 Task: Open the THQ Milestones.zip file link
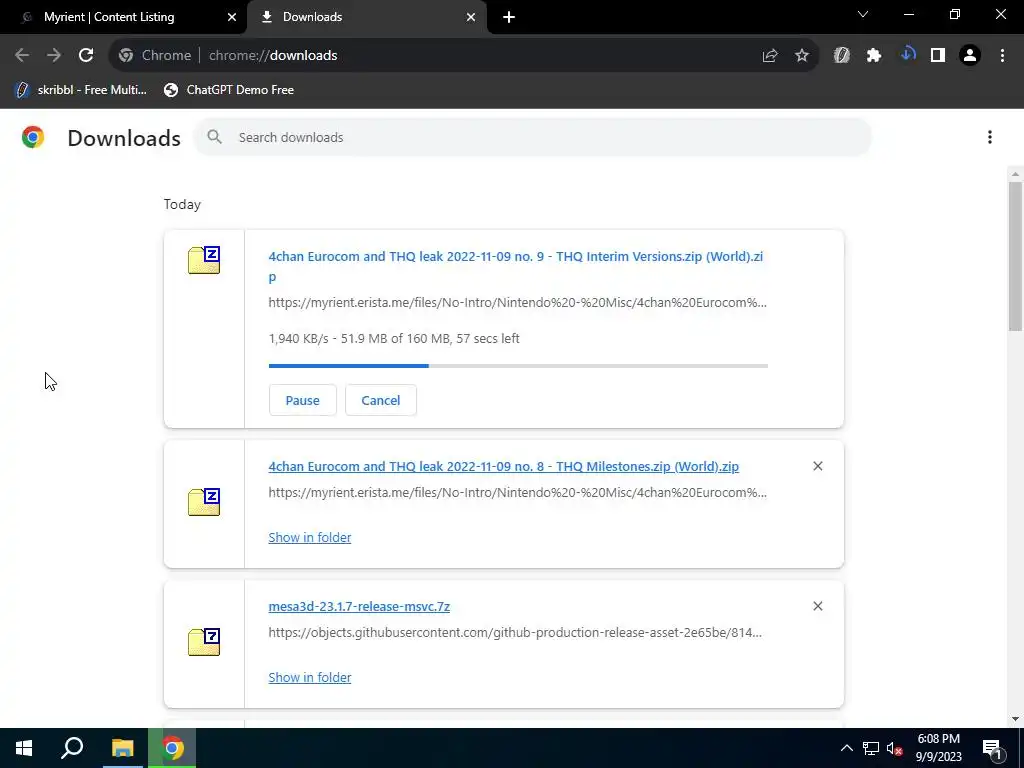point(504,466)
